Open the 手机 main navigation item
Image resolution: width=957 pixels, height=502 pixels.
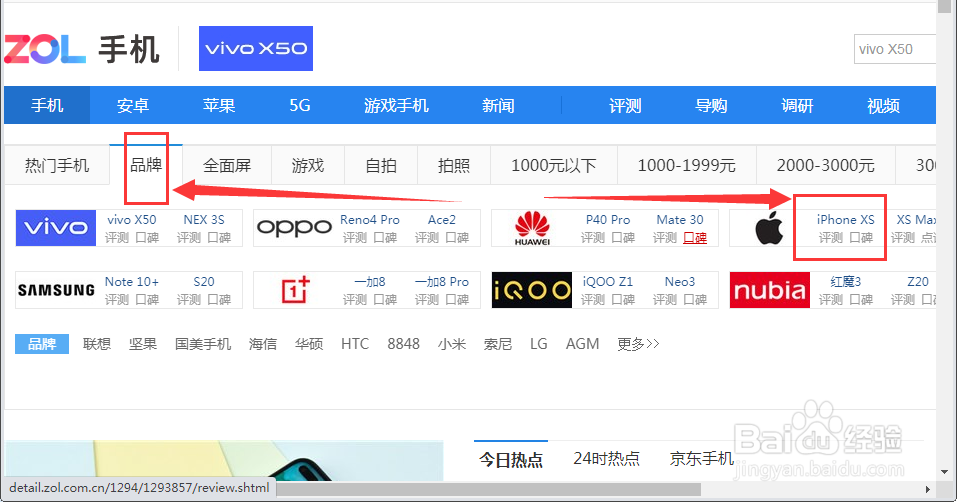coord(47,106)
